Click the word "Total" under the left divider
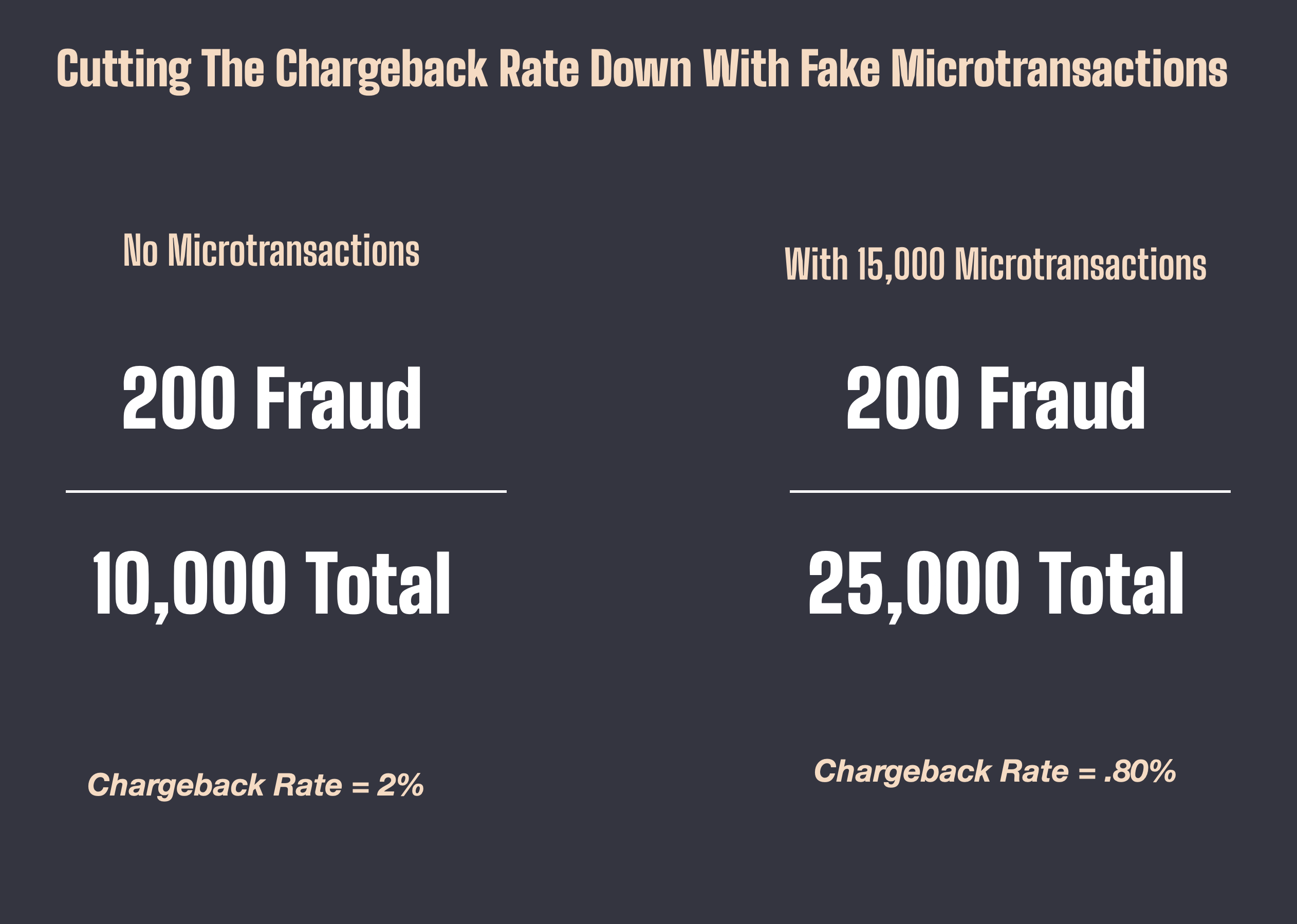Screen dimensions: 1297x924 [x=378, y=584]
